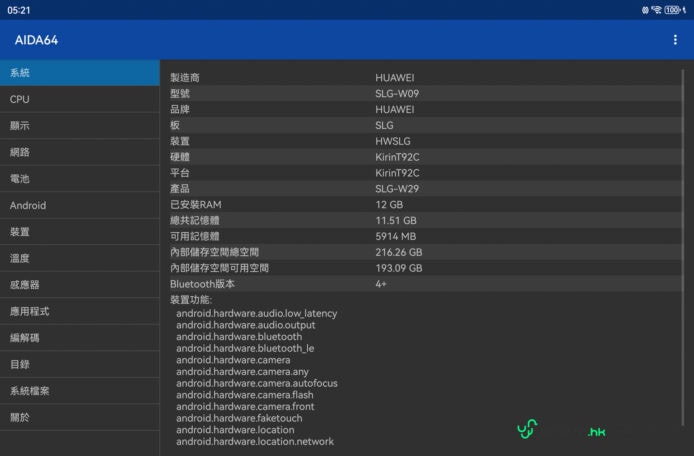Screen dimensions: 694x456
Task: Click android.hardware.audio.low_latency entry
Action: (257, 313)
